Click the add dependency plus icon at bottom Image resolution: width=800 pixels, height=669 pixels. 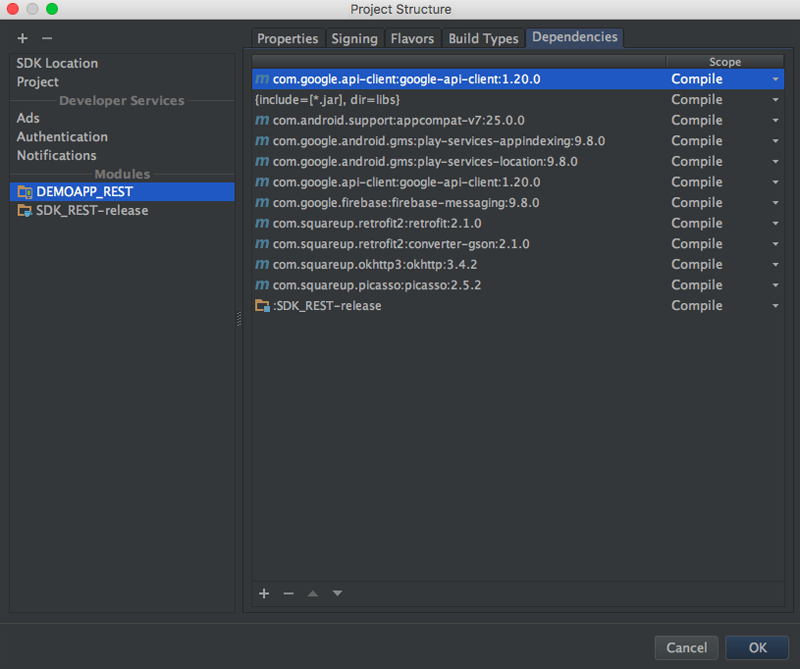click(264, 593)
